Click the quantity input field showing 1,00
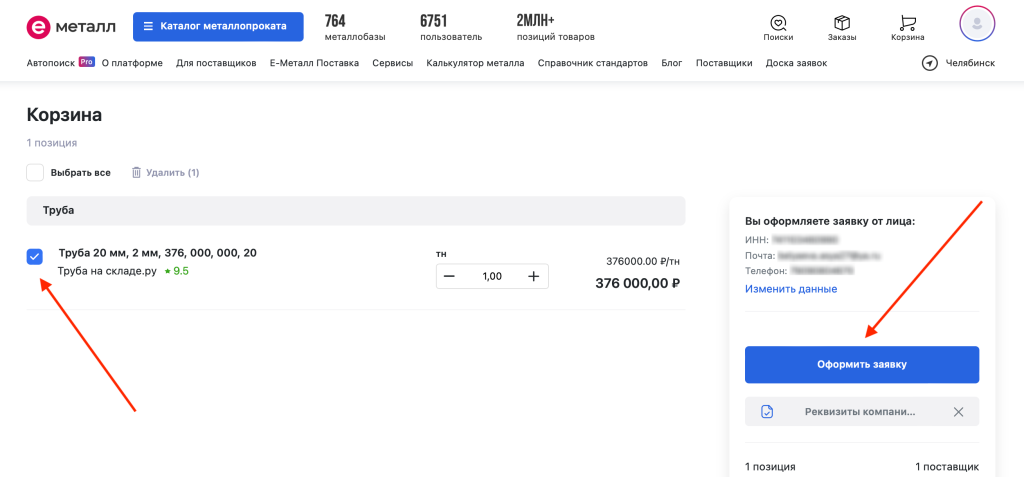Image resolution: width=1024 pixels, height=477 pixels. (x=492, y=276)
